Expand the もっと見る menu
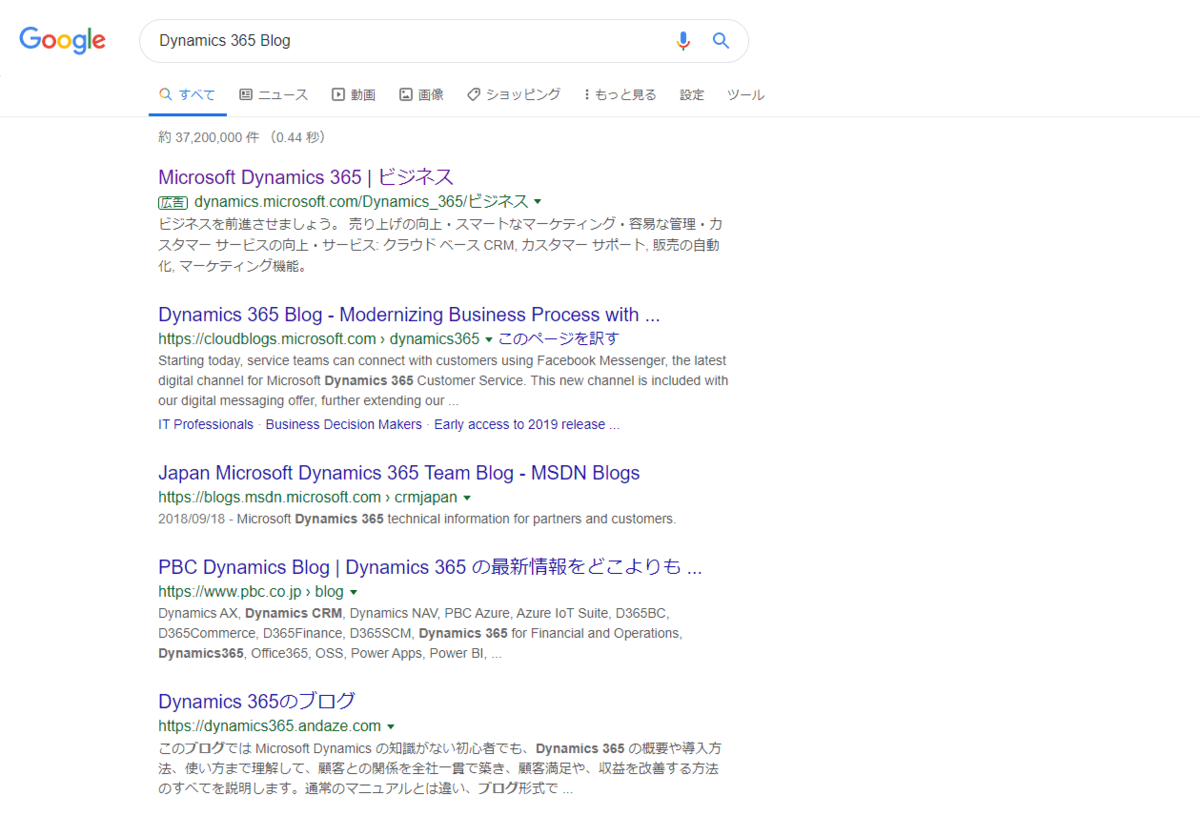1200x816 pixels. (620, 95)
